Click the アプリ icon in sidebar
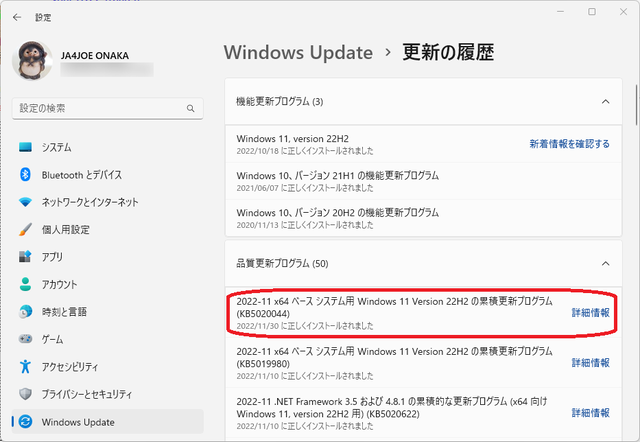Viewport: 640px width, 442px height. (x=25, y=257)
